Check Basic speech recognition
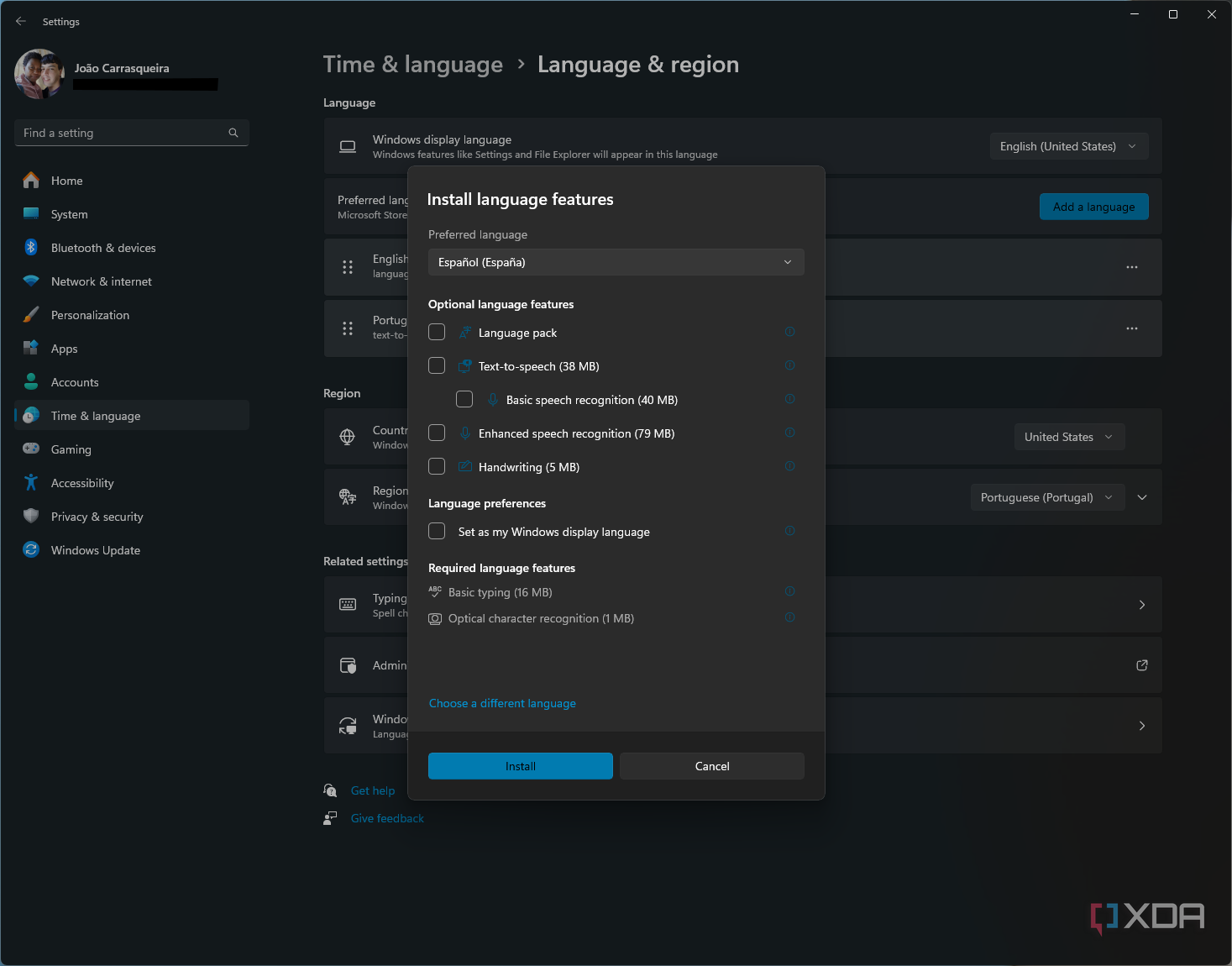The width and height of the screenshot is (1232, 966). tap(464, 399)
